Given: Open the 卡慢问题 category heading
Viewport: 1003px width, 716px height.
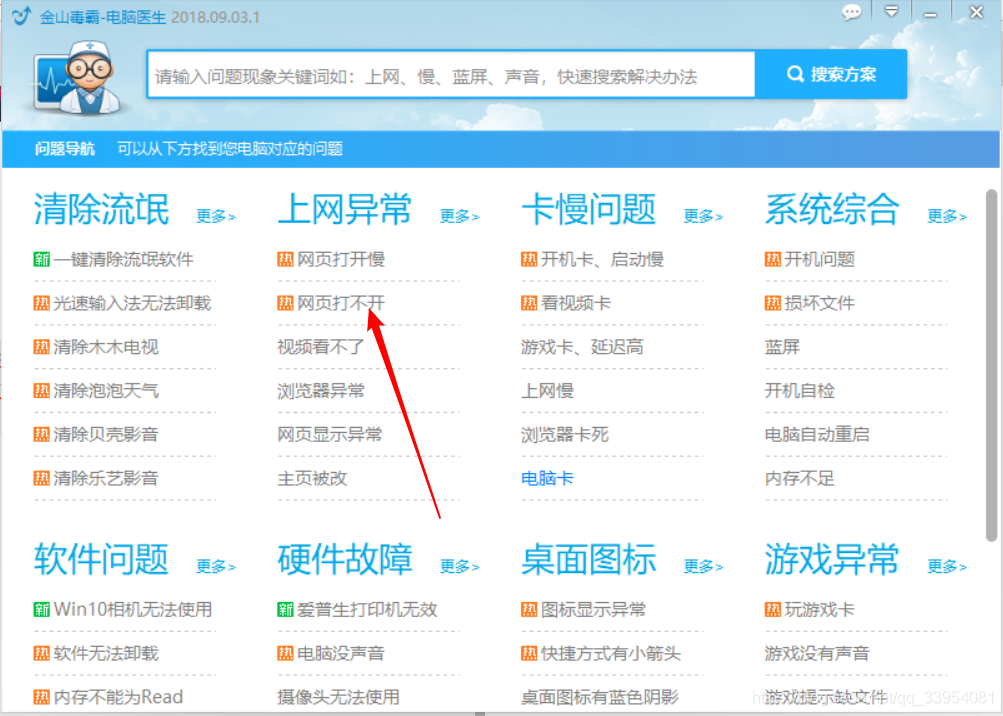Looking at the screenshot, I should click(x=588, y=209).
